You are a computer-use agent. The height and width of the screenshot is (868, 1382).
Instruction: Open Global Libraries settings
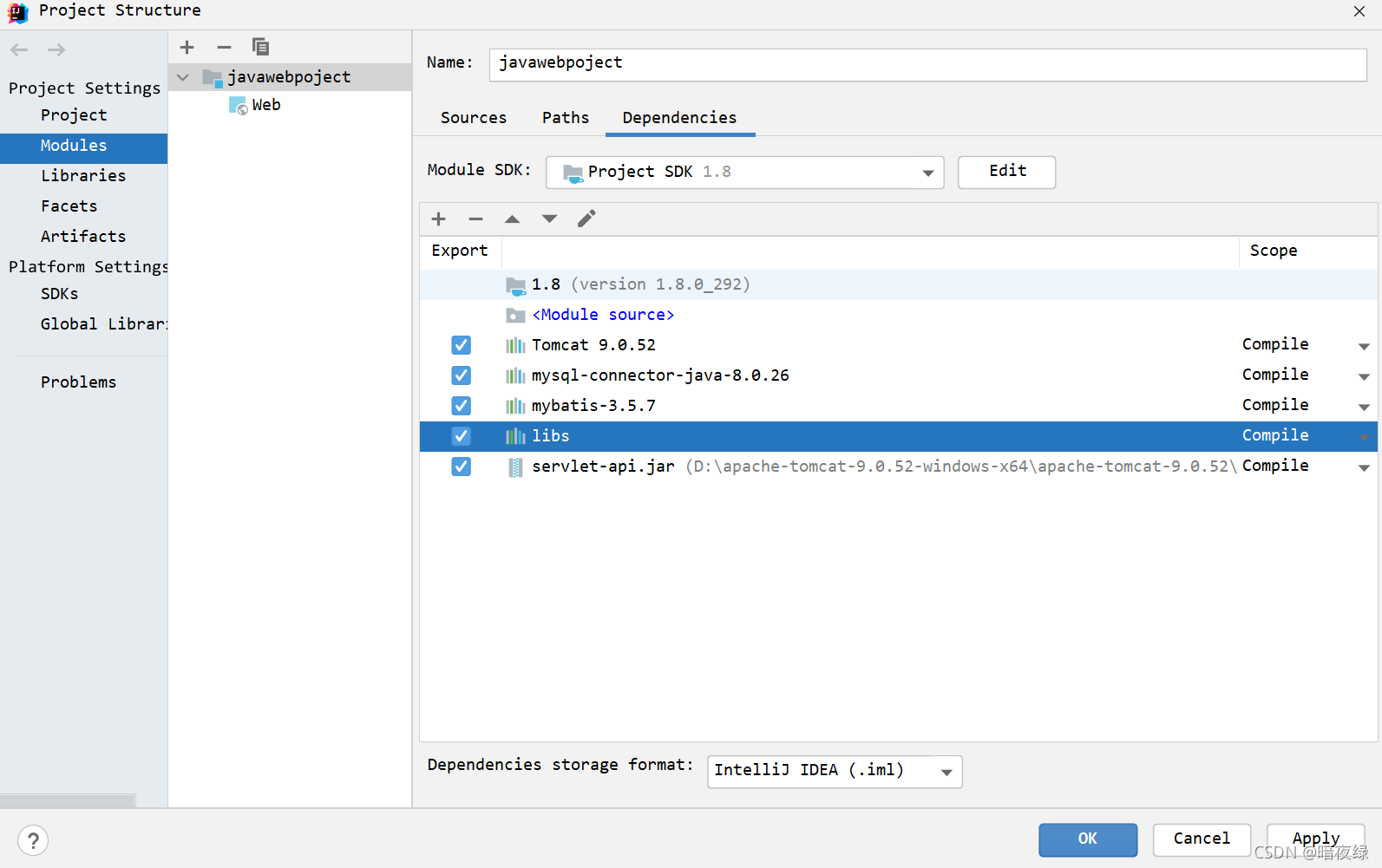coord(104,324)
